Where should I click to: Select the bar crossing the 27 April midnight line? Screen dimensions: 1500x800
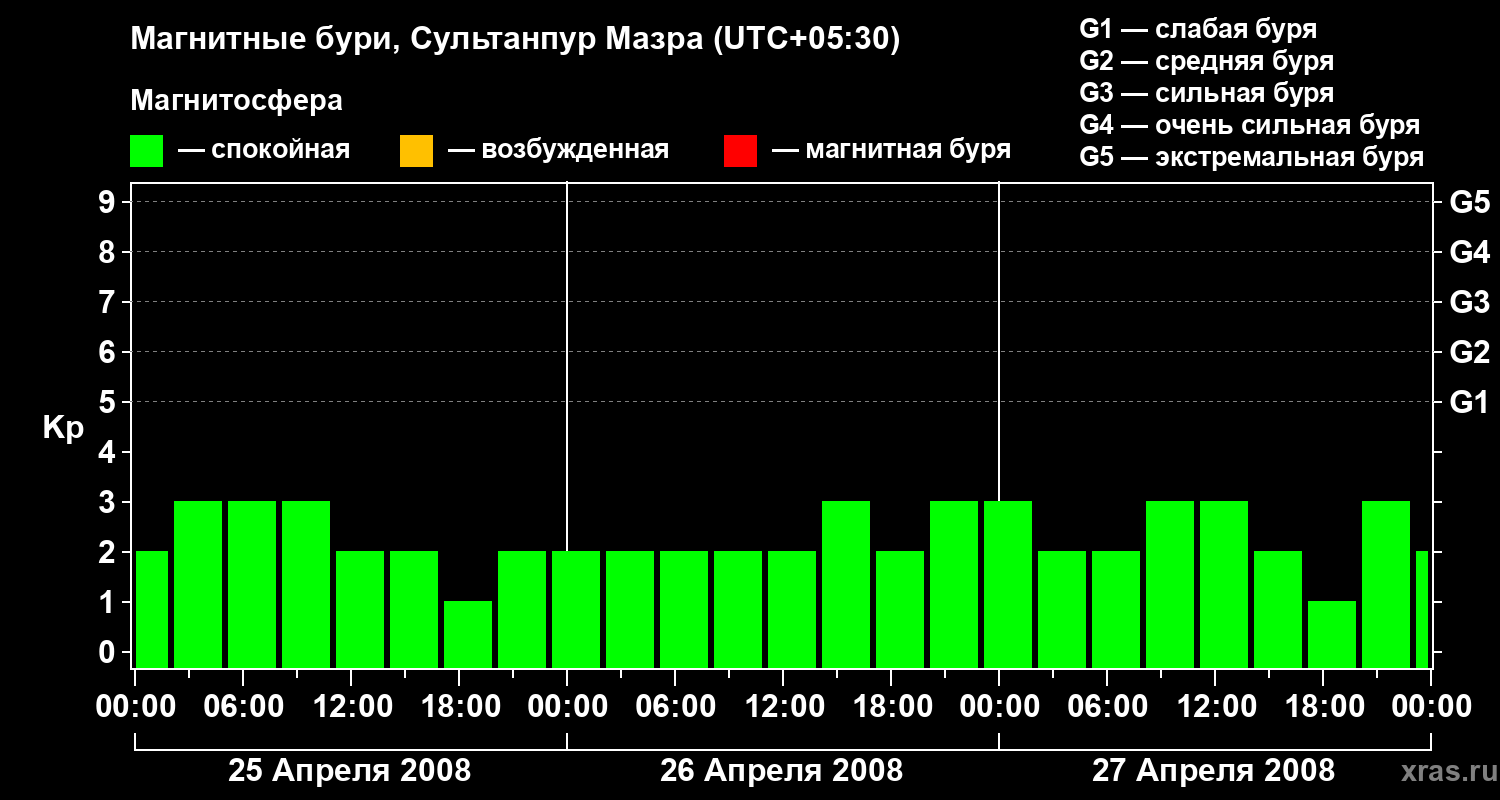pyautogui.click(x=1008, y=584)
